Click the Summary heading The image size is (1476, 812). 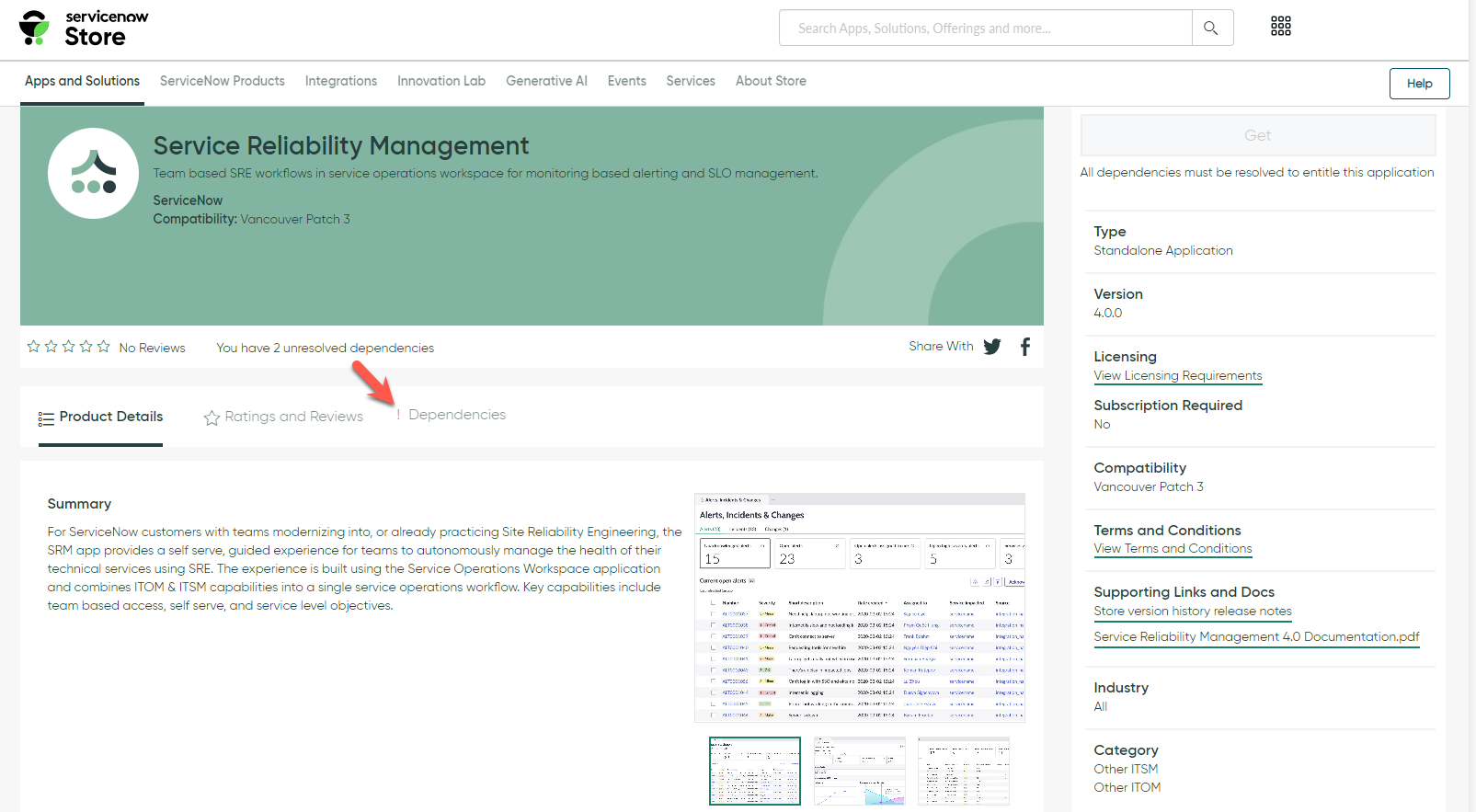click(79, 504)
